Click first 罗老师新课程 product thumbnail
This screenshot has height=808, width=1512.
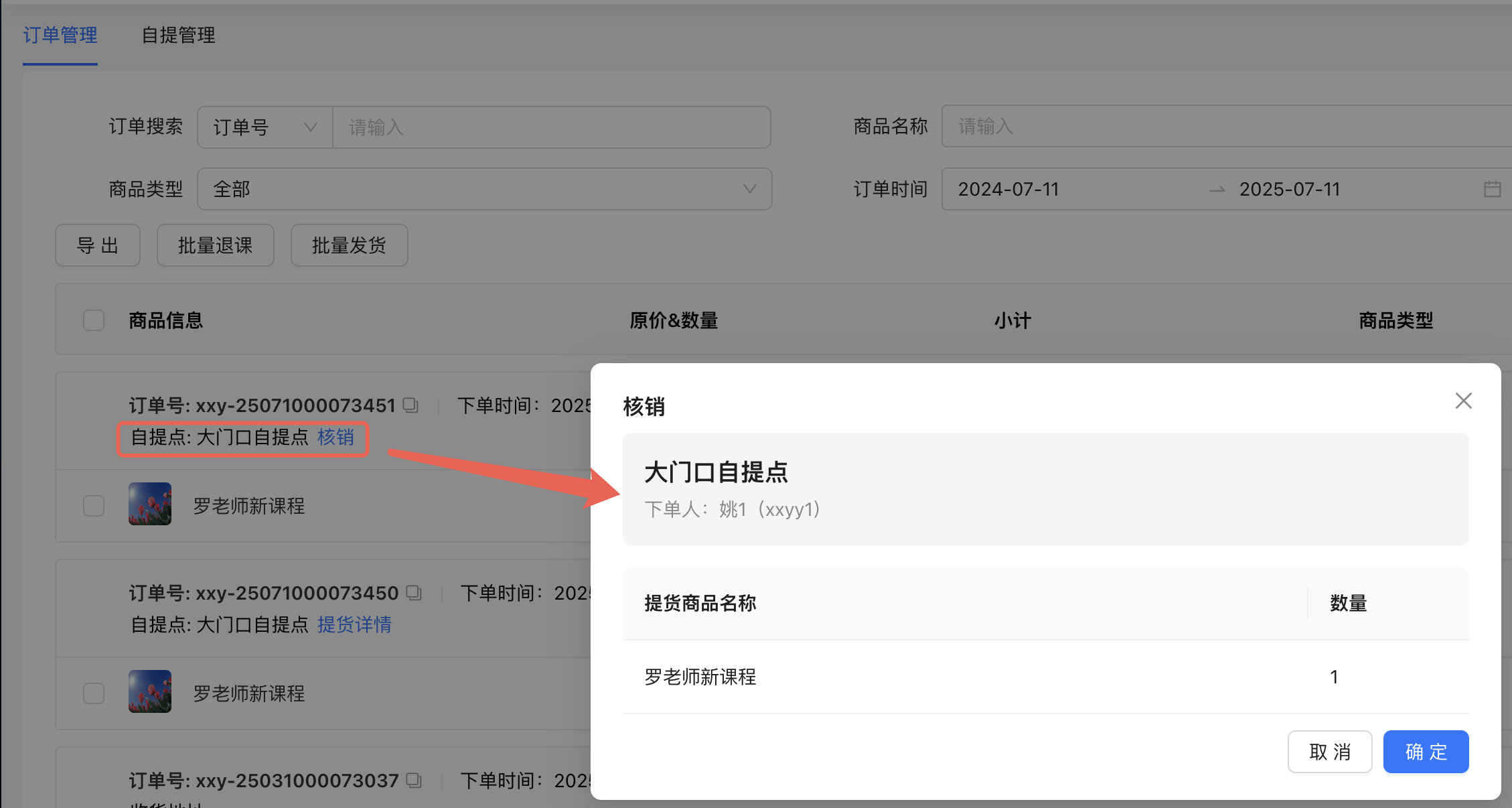(x=150, y=504)
